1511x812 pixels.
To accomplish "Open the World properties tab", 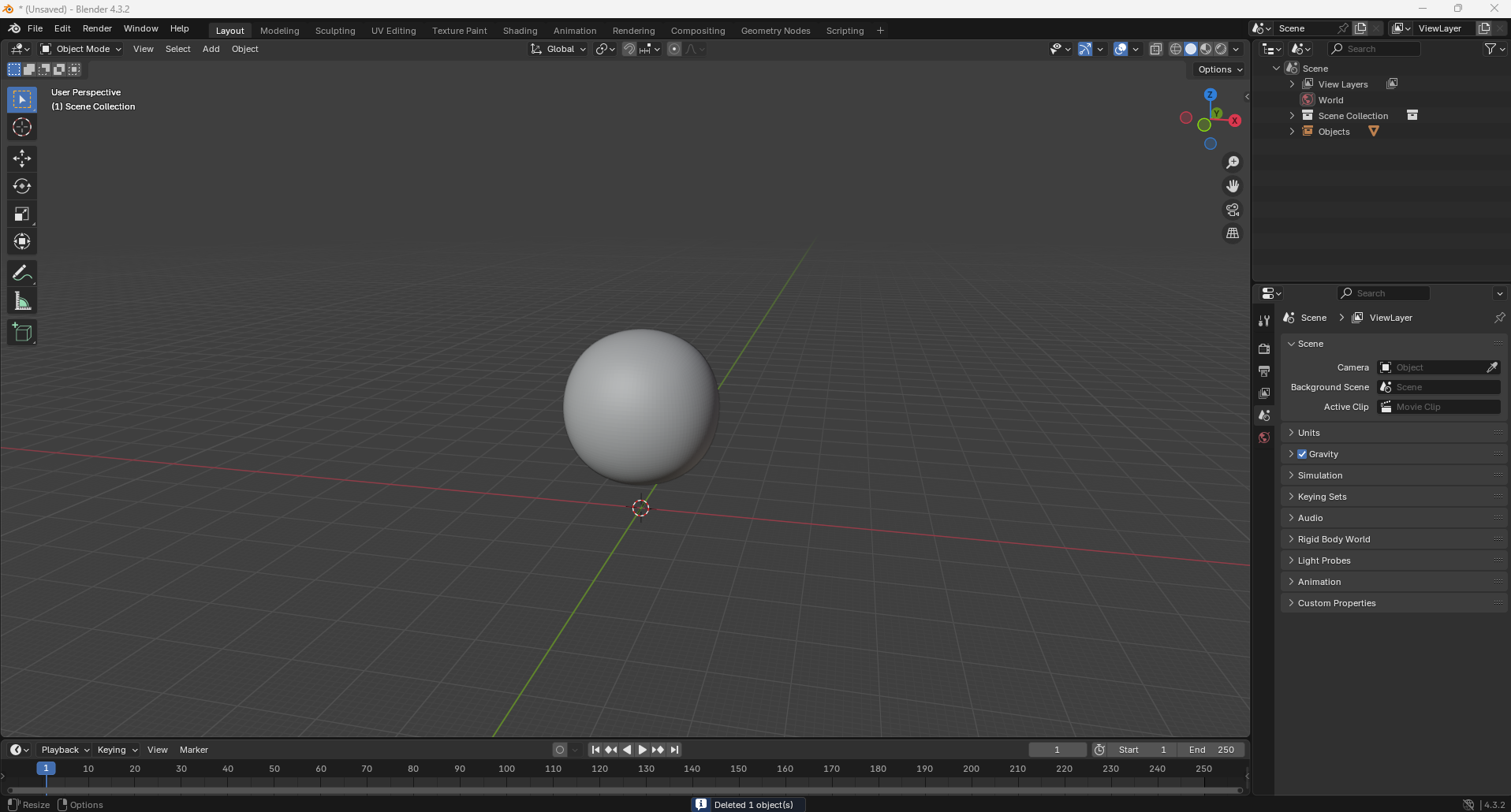I will [1264, 438].
